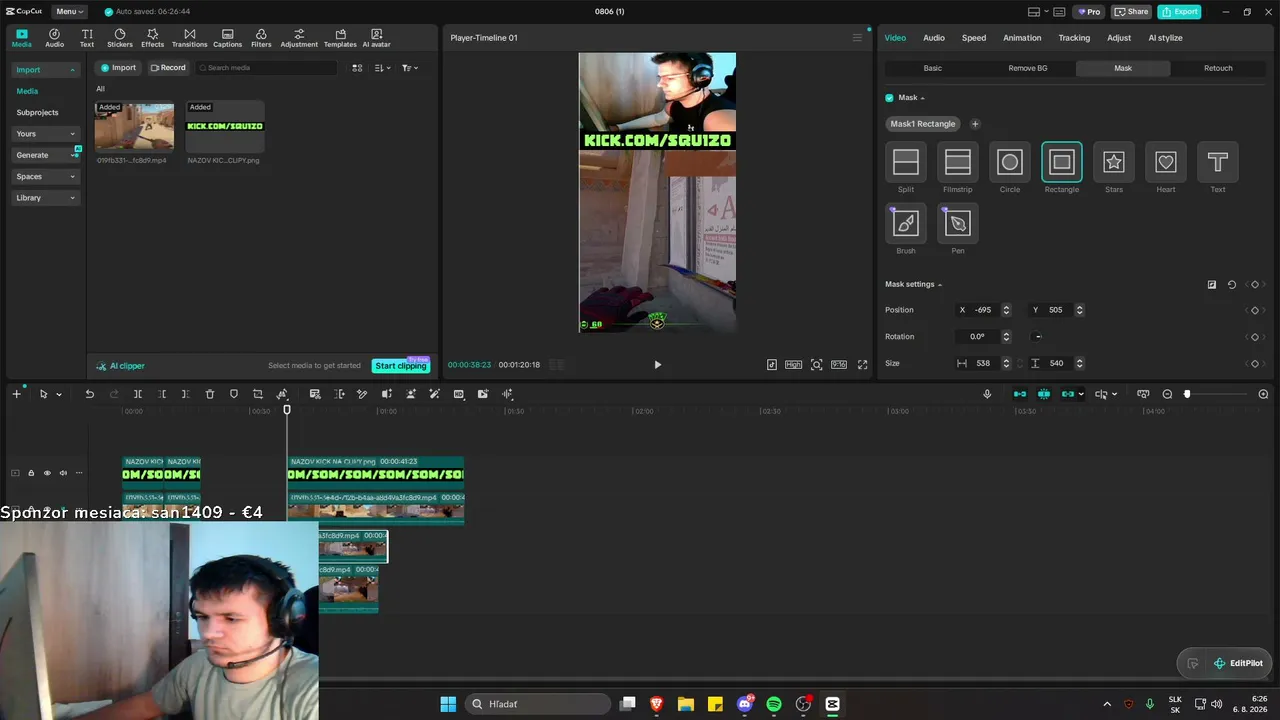Lock the main timeline track
Image resolution: width=1280 pixels, height=720 pixels.
31,473
